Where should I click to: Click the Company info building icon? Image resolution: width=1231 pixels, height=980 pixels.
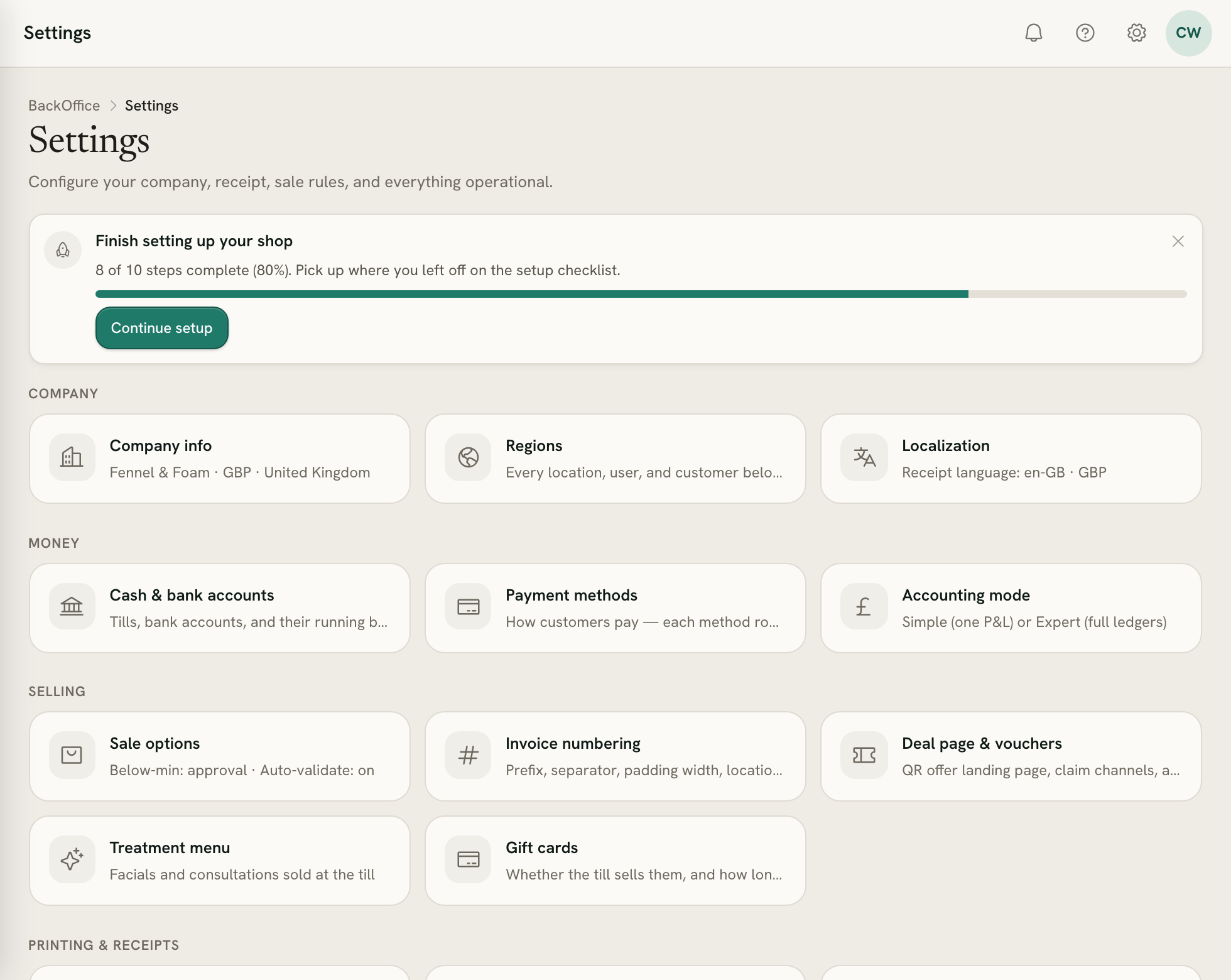[72, 457]
